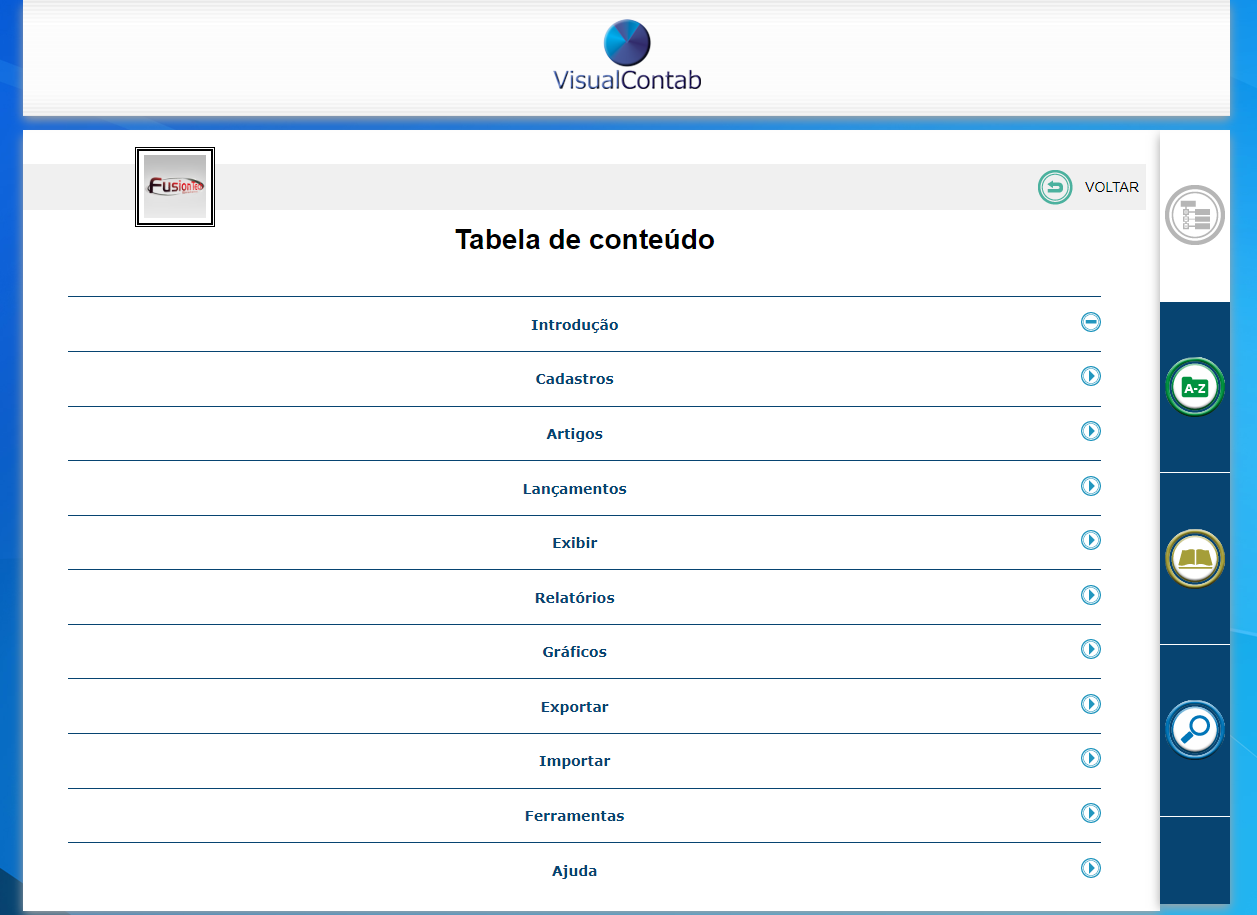
Task: Open the Ferramentas topic link
Action: 574,816
